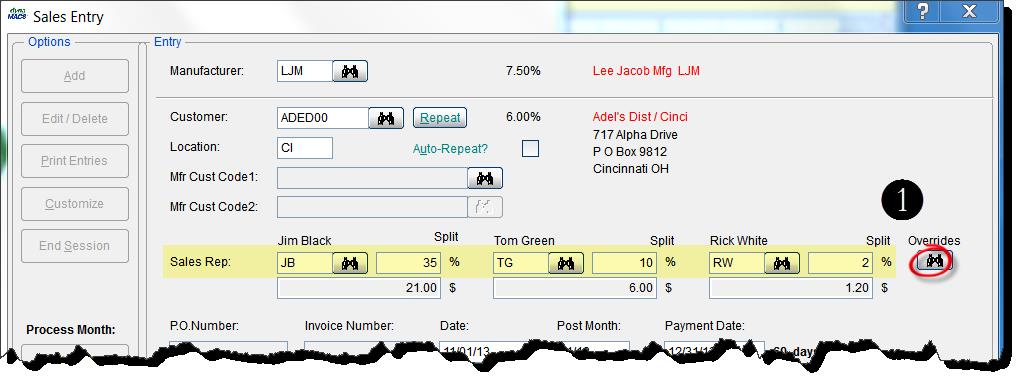1020x385 pixels.
Task: Click the End Session button
Action: click(x=75, y=246)
